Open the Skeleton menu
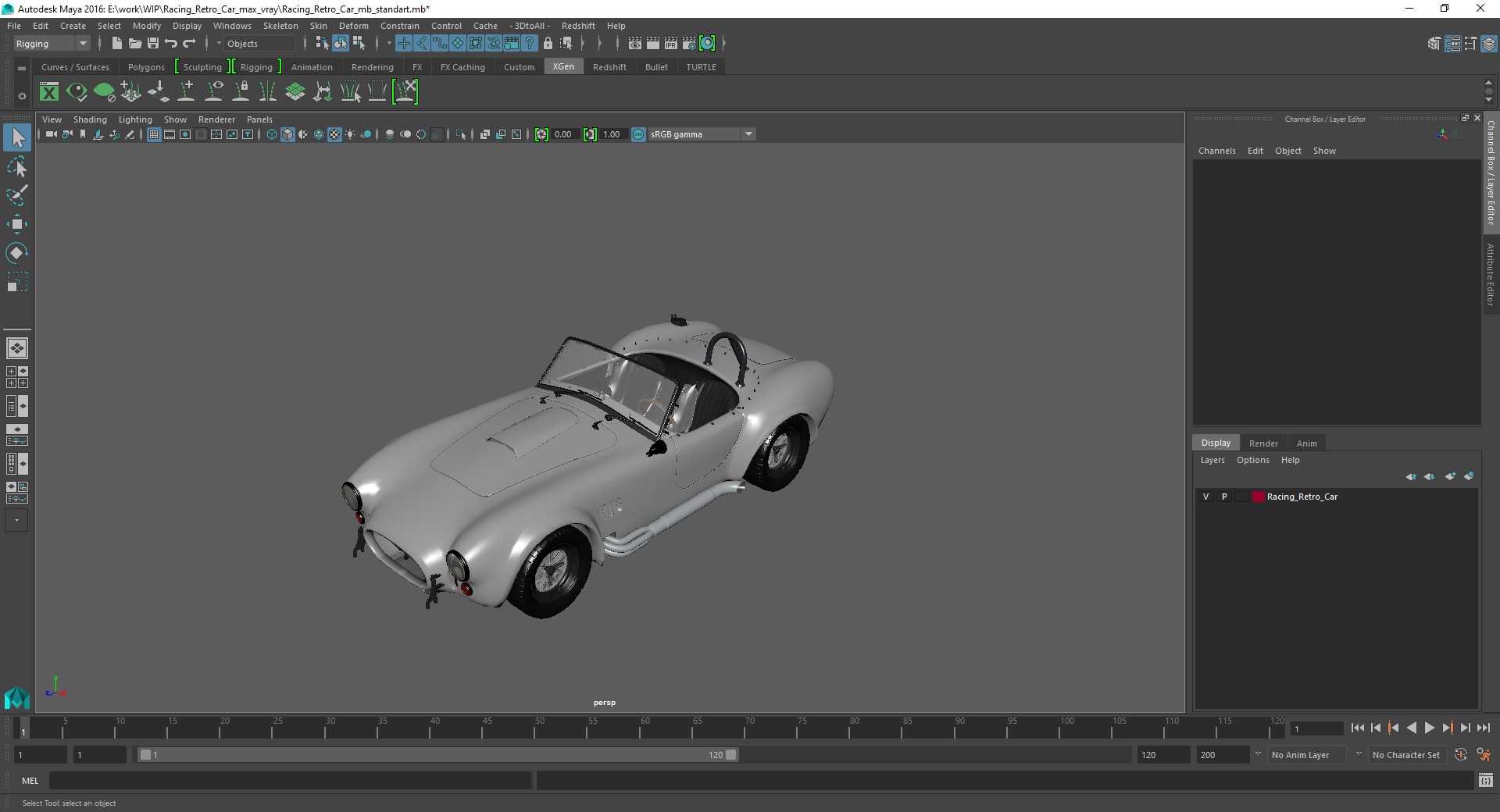 click(x=280, y=26)
